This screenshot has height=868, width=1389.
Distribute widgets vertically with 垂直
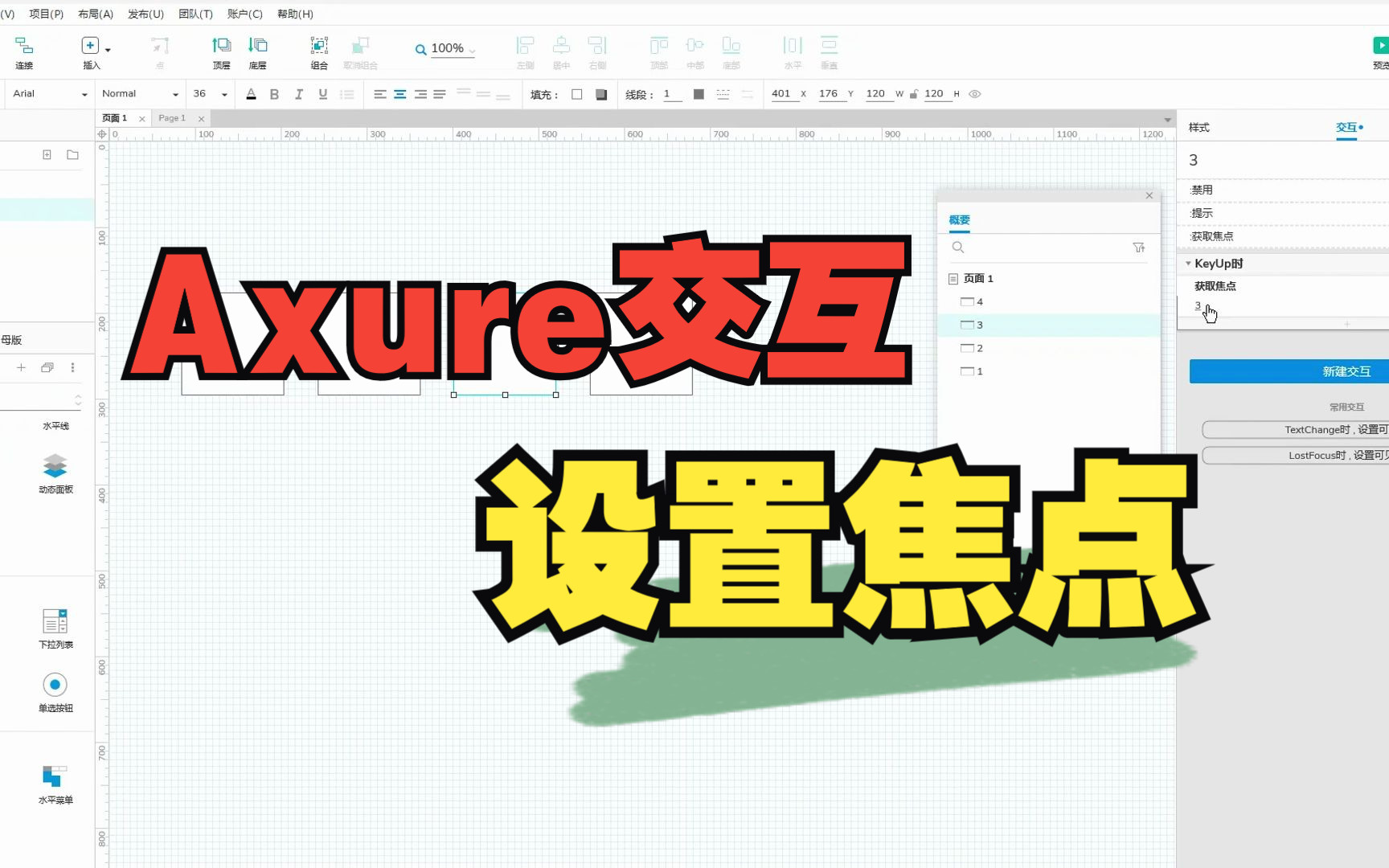[829, 52]
